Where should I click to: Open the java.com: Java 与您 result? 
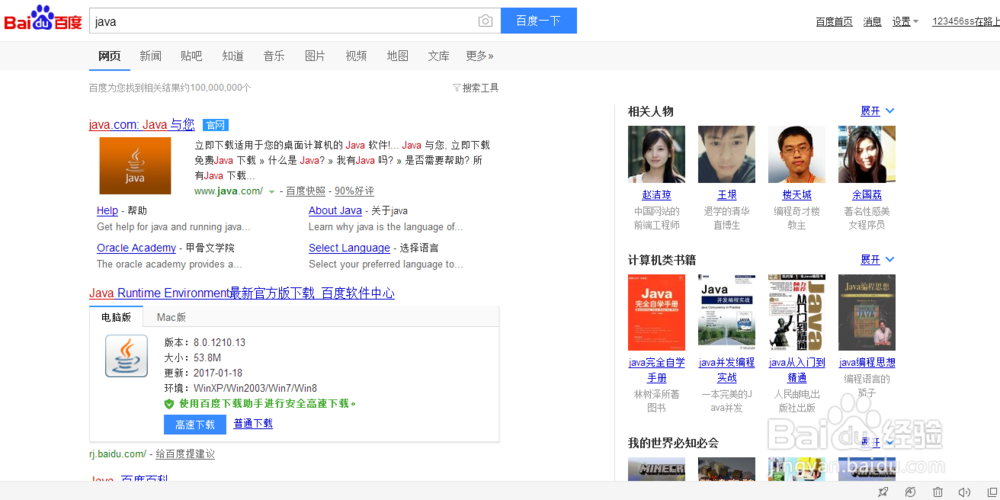pos(142,124)
